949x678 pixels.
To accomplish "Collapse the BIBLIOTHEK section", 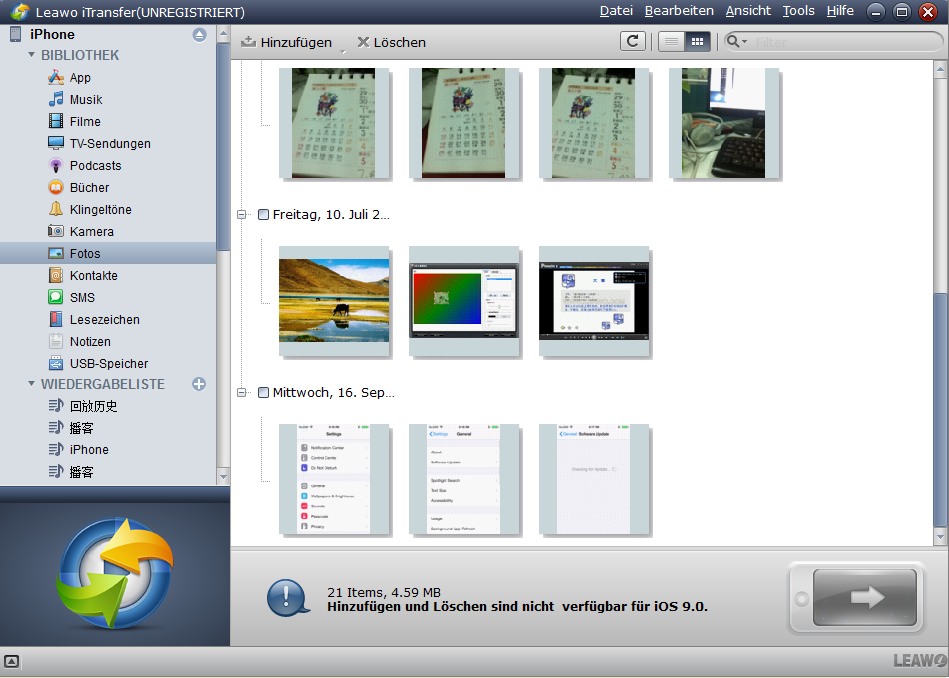I will [32, 55].
